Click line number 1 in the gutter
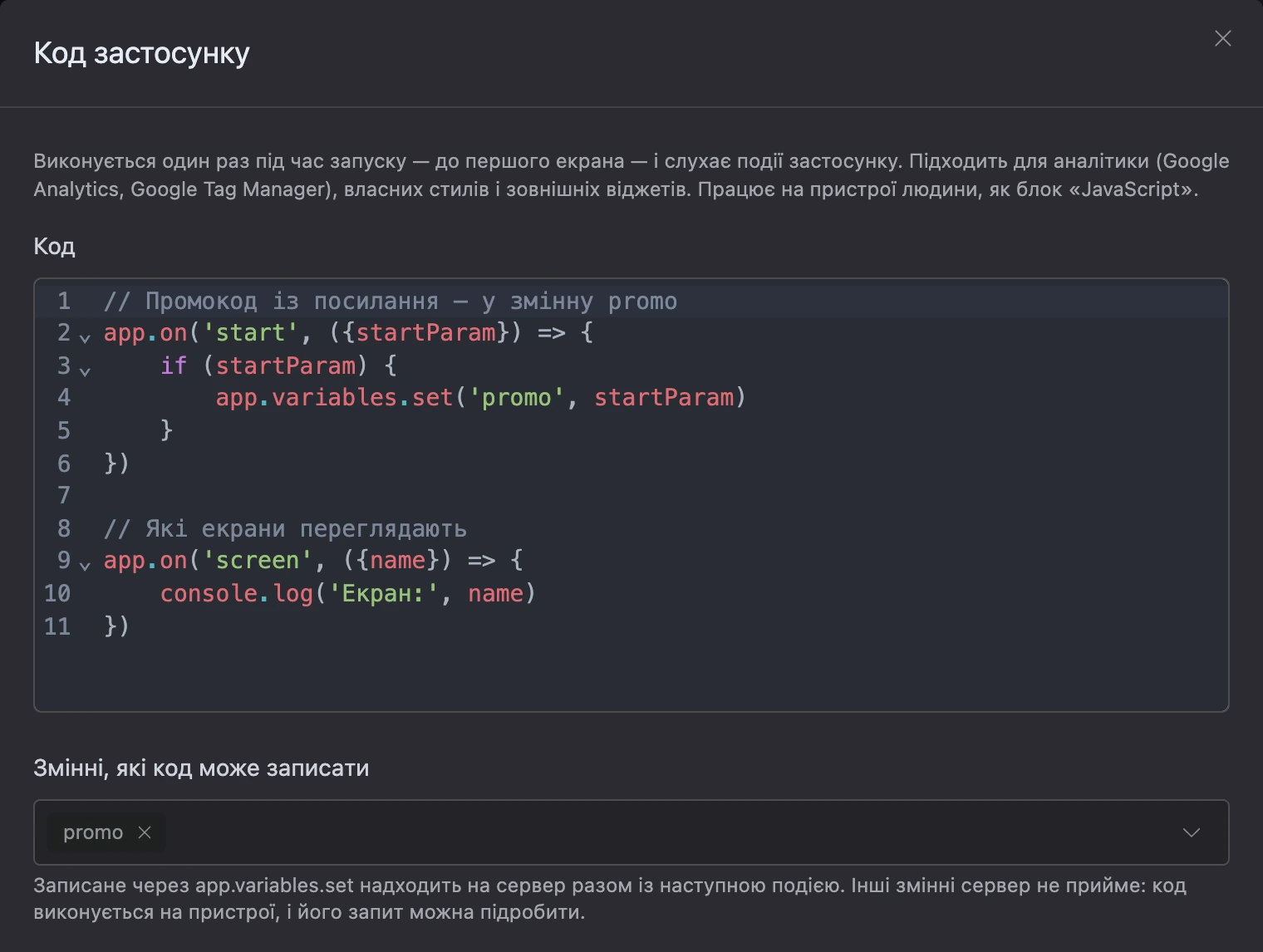 [63, 301]
